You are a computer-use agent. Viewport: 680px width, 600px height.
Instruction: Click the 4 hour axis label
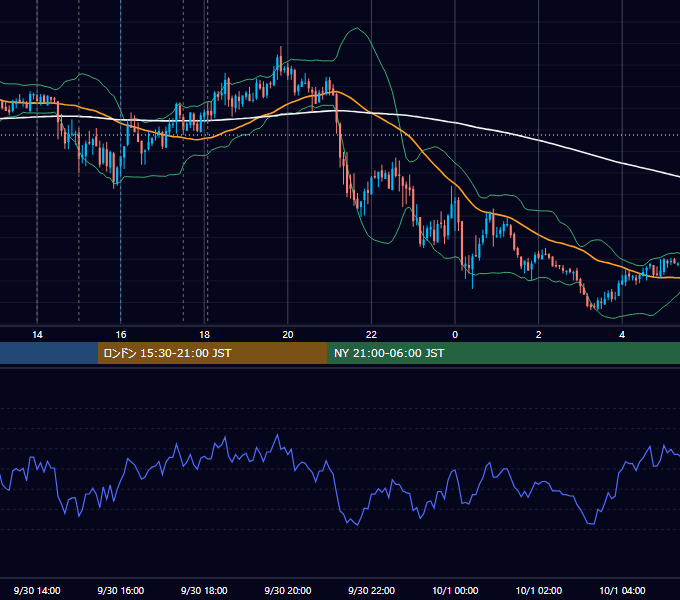pos(622,335)
